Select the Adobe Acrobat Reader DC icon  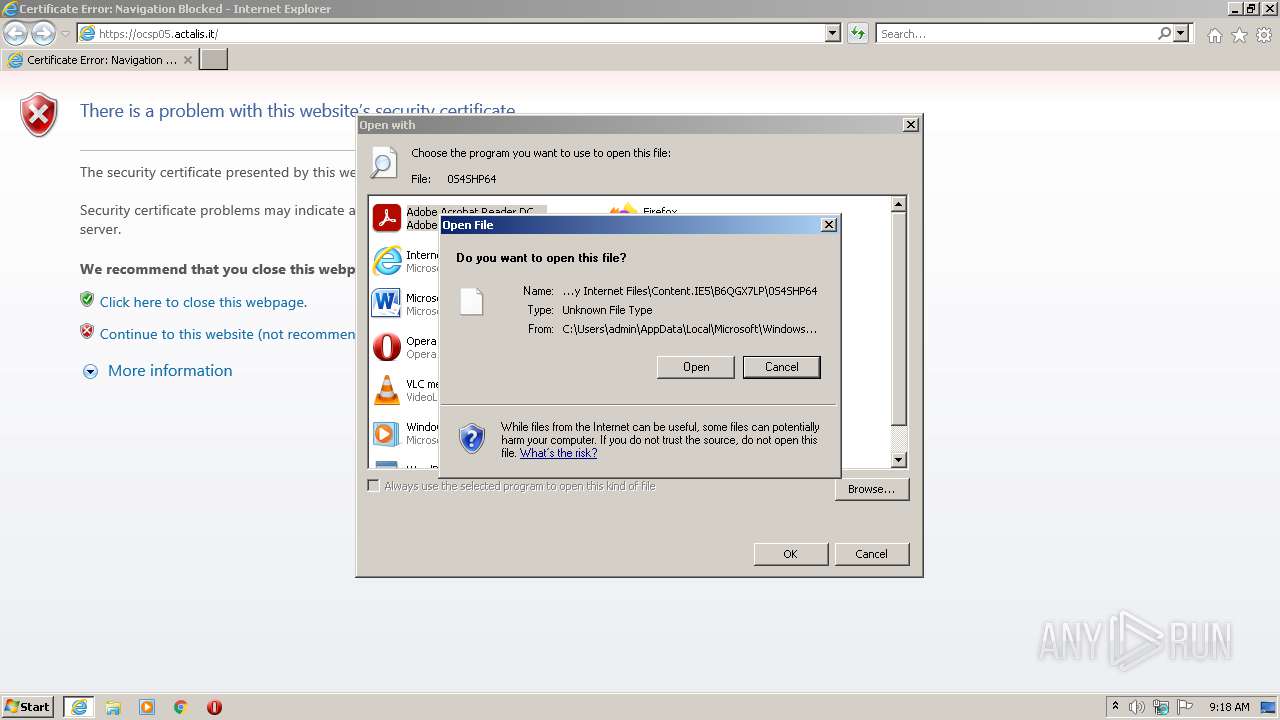coord(387,218)
